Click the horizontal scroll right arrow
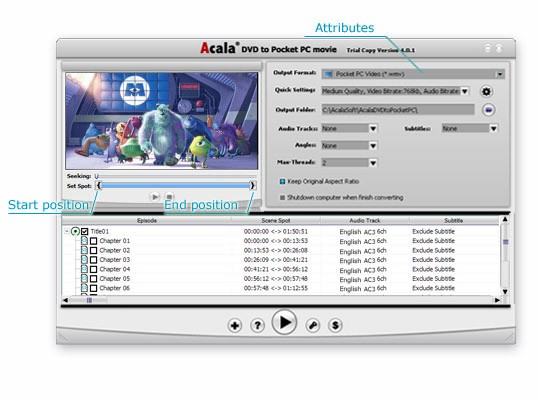Image resolution: width=540 pixels, height=400 pixels. [x=497, y=300]
